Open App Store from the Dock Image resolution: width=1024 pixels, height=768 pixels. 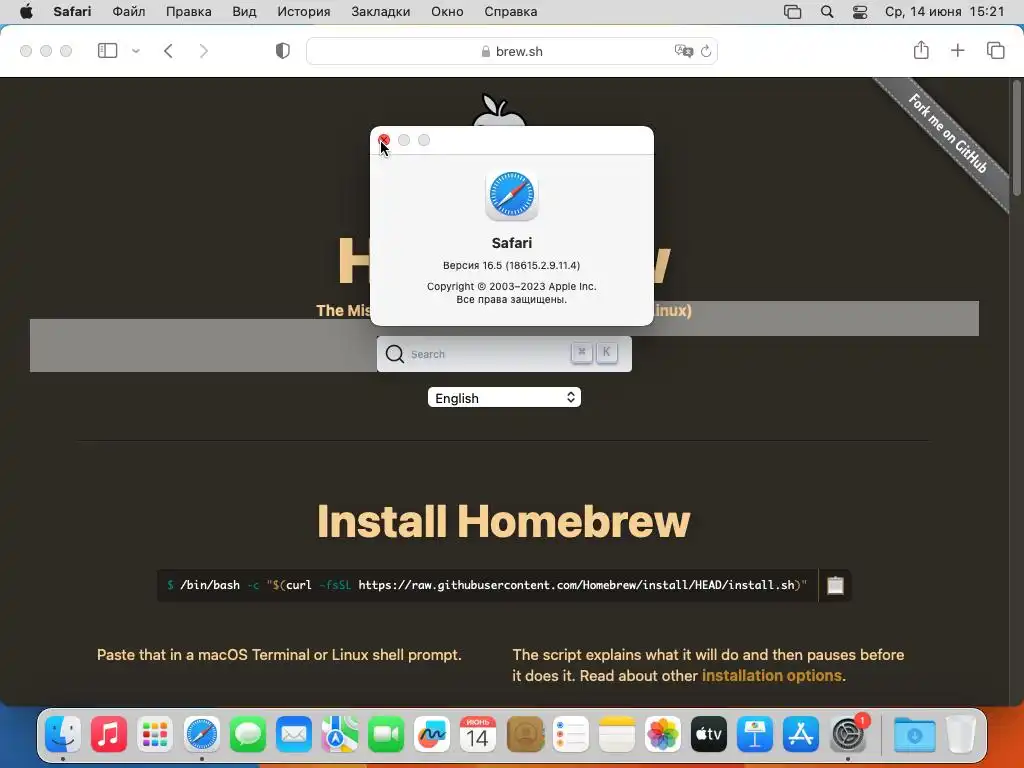coord(801,734)
